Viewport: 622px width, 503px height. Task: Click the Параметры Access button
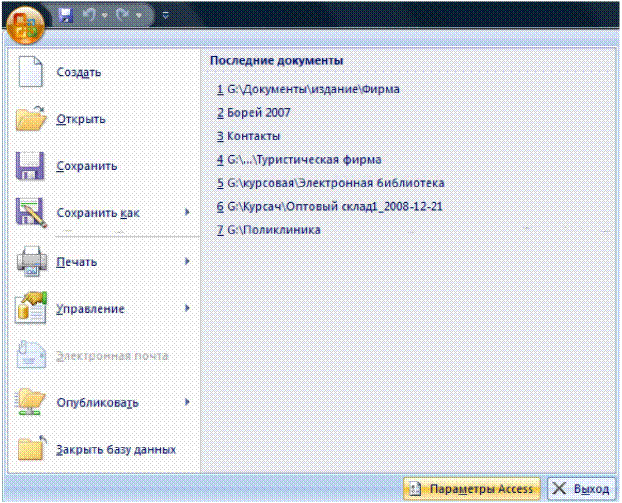(x=472, y=489)
